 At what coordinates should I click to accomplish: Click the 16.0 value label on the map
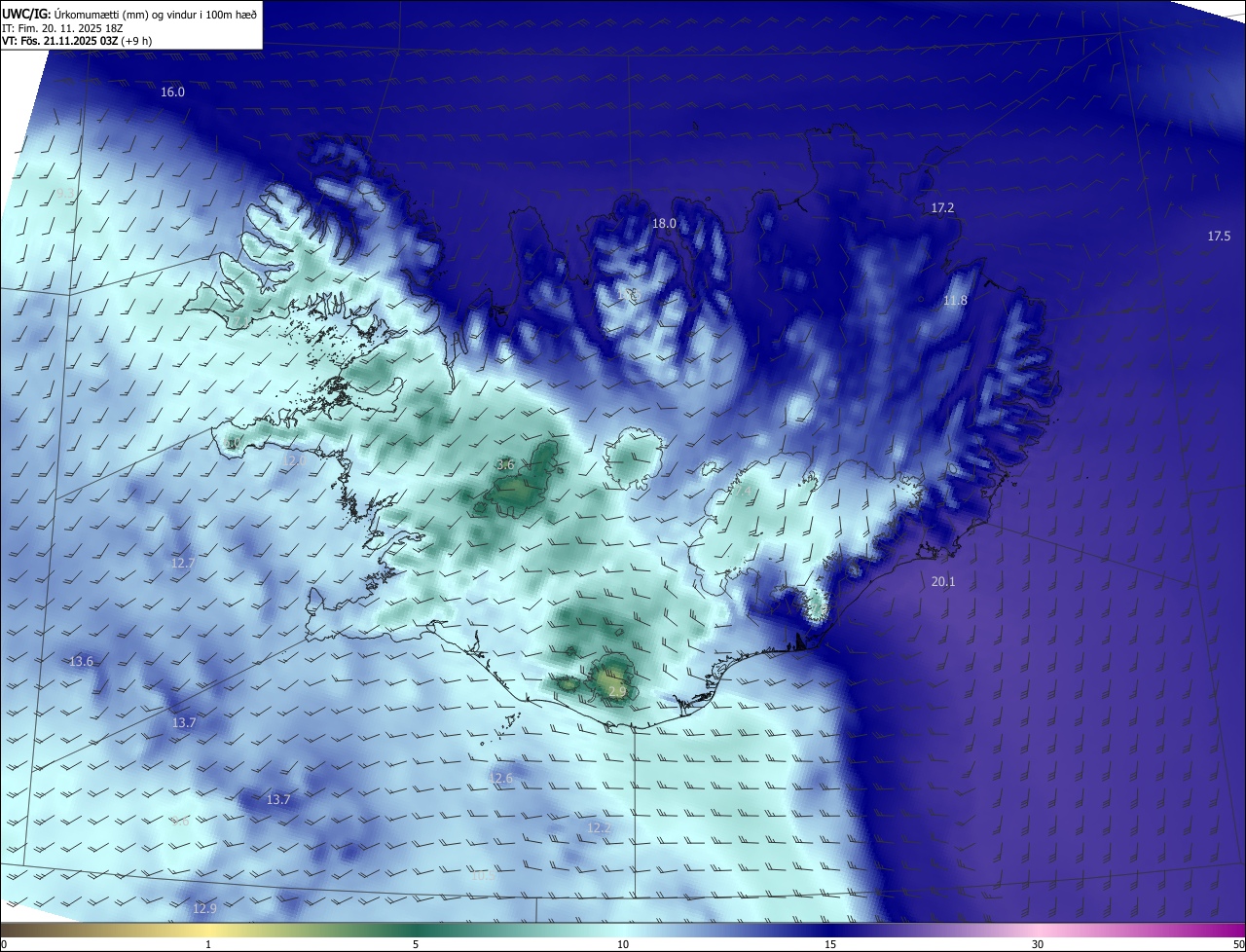172,92
